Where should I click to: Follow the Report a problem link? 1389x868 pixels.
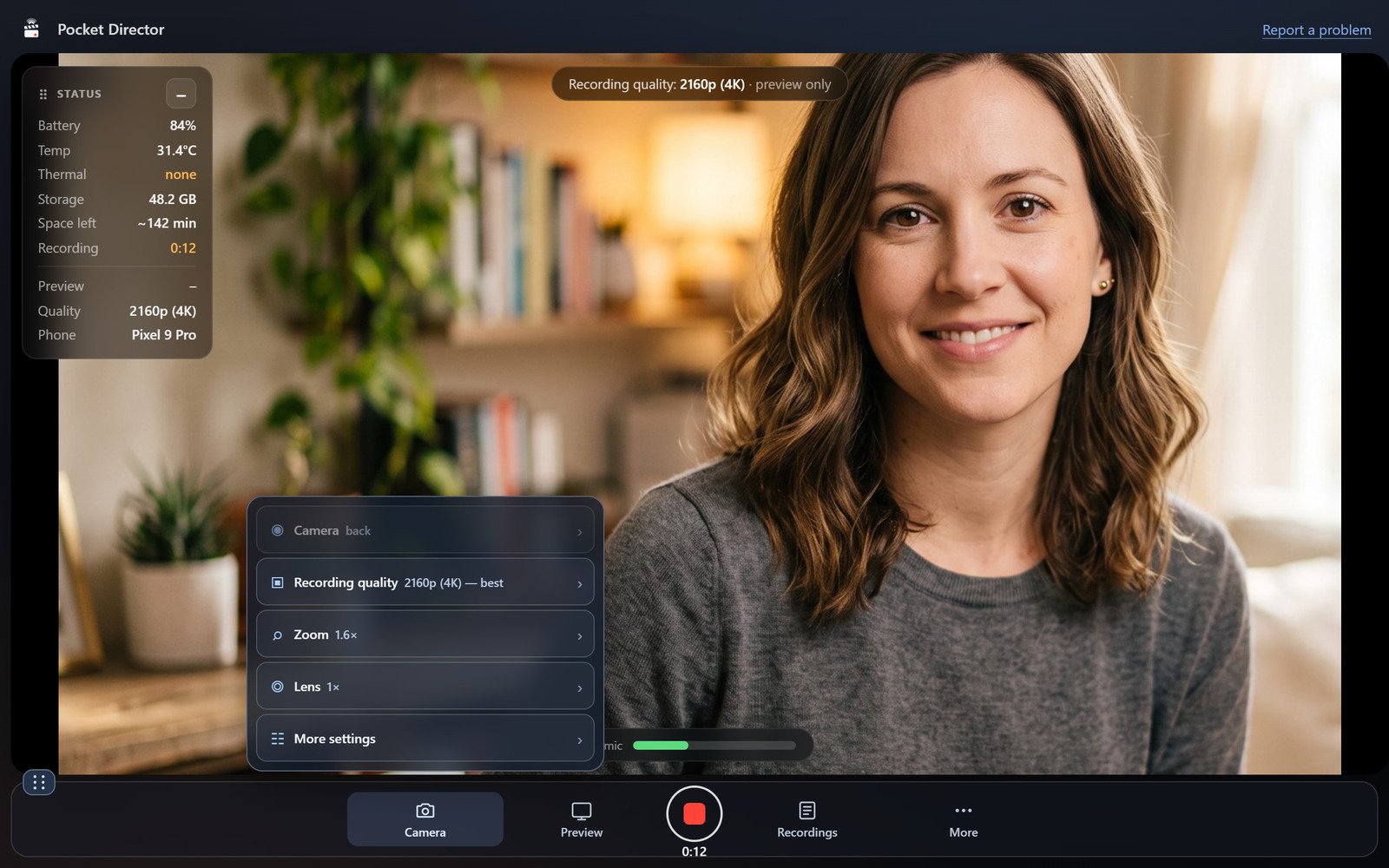pyautogui.click(x=1317, y=30)
